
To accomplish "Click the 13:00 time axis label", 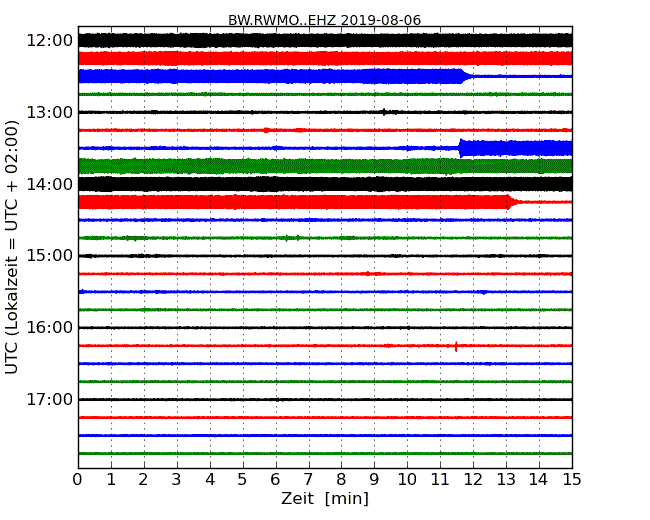I will point(50,112).
